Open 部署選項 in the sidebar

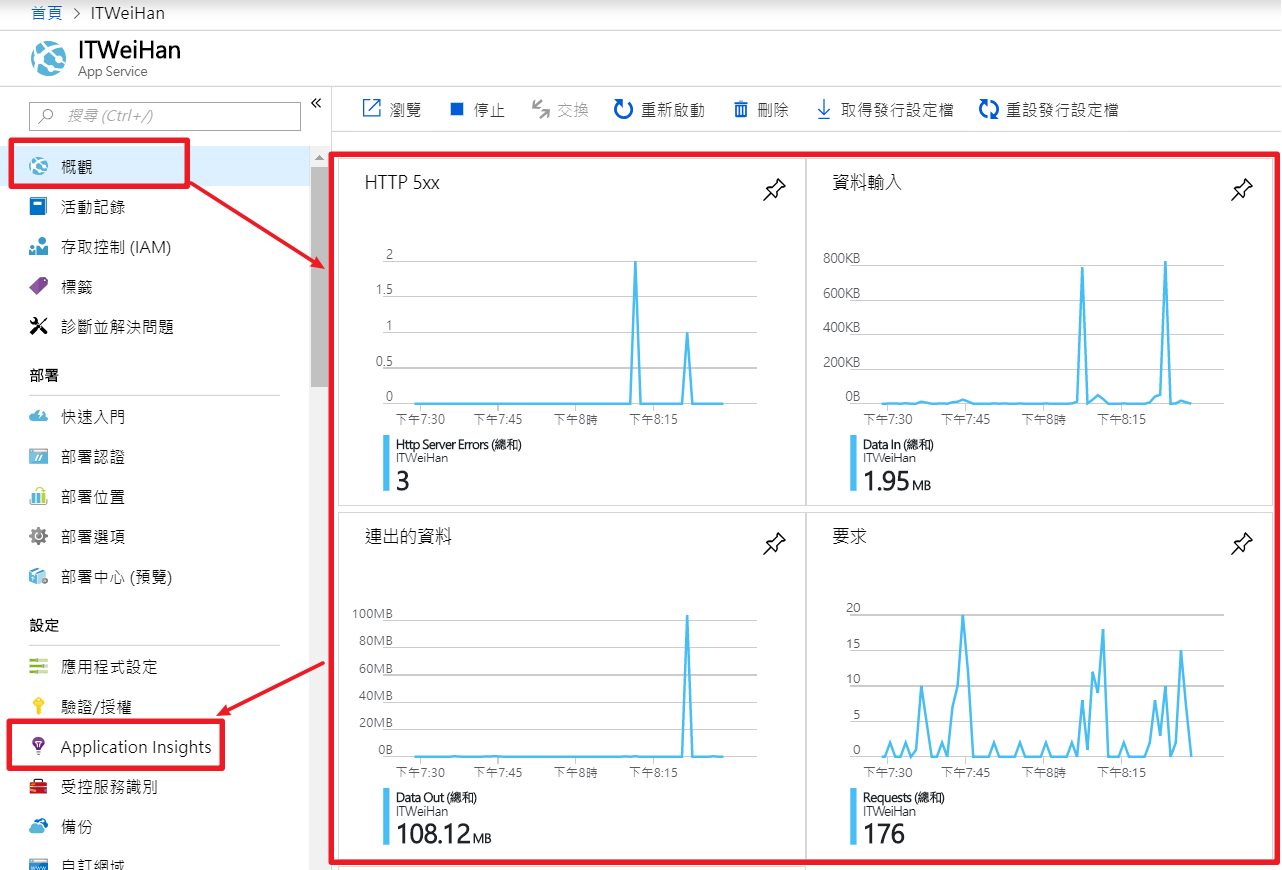pos(155,537)
